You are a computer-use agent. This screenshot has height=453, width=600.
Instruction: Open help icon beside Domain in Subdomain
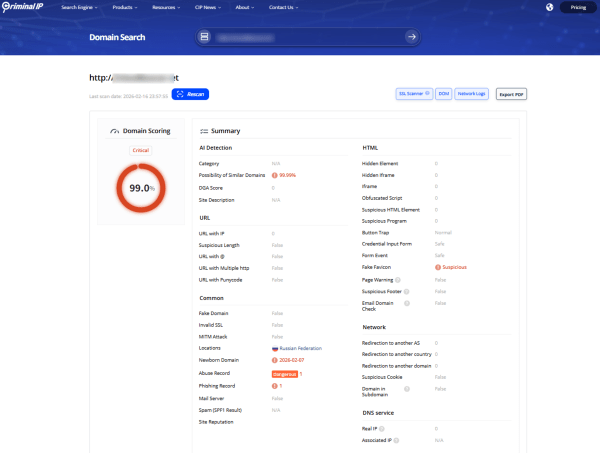(407, 389)
